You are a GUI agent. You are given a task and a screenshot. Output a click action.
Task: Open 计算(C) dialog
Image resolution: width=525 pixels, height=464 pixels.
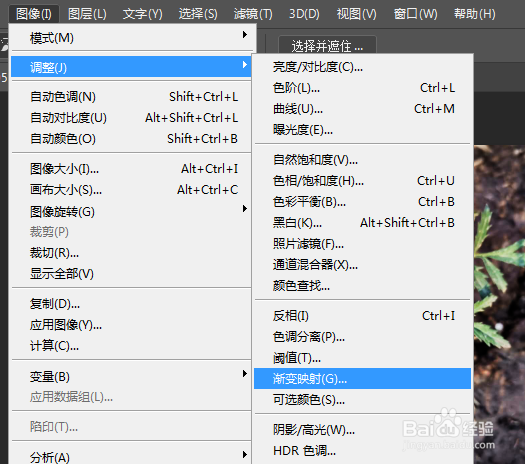[x=131, y=345]
